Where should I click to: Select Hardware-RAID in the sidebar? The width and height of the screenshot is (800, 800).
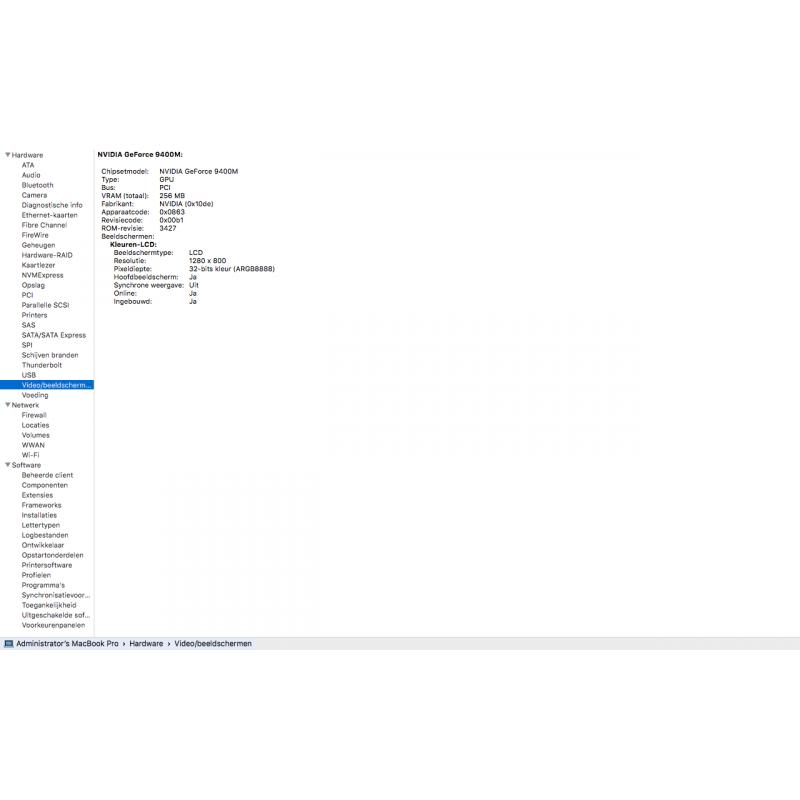[47, 255]
